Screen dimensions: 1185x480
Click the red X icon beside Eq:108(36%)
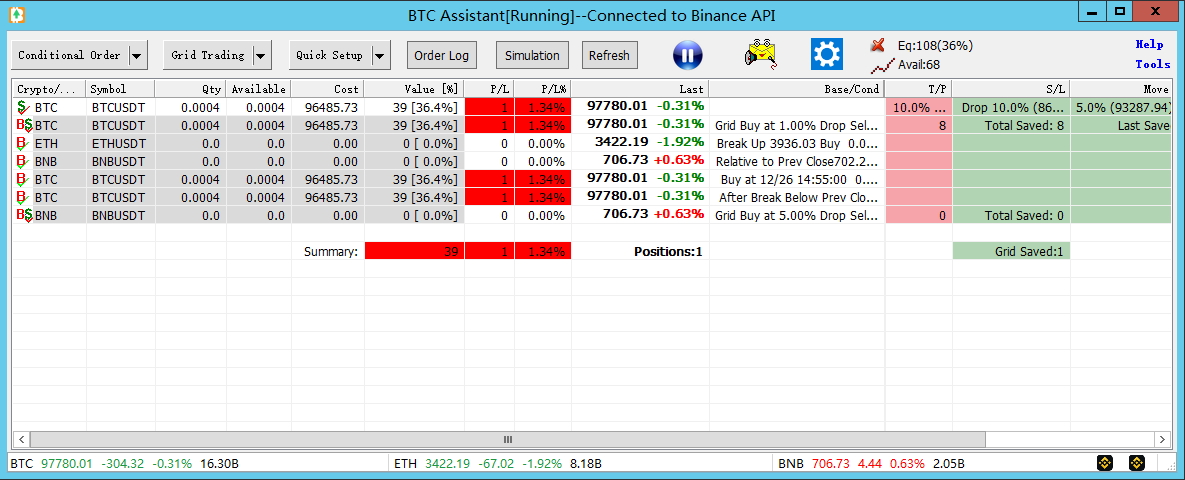pos(878,45)
